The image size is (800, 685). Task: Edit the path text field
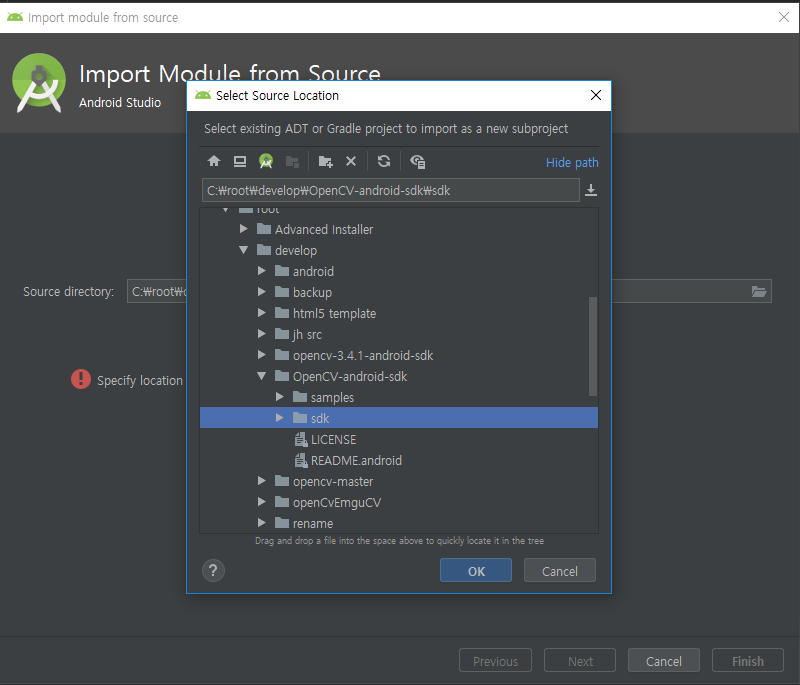pos(390,190)
